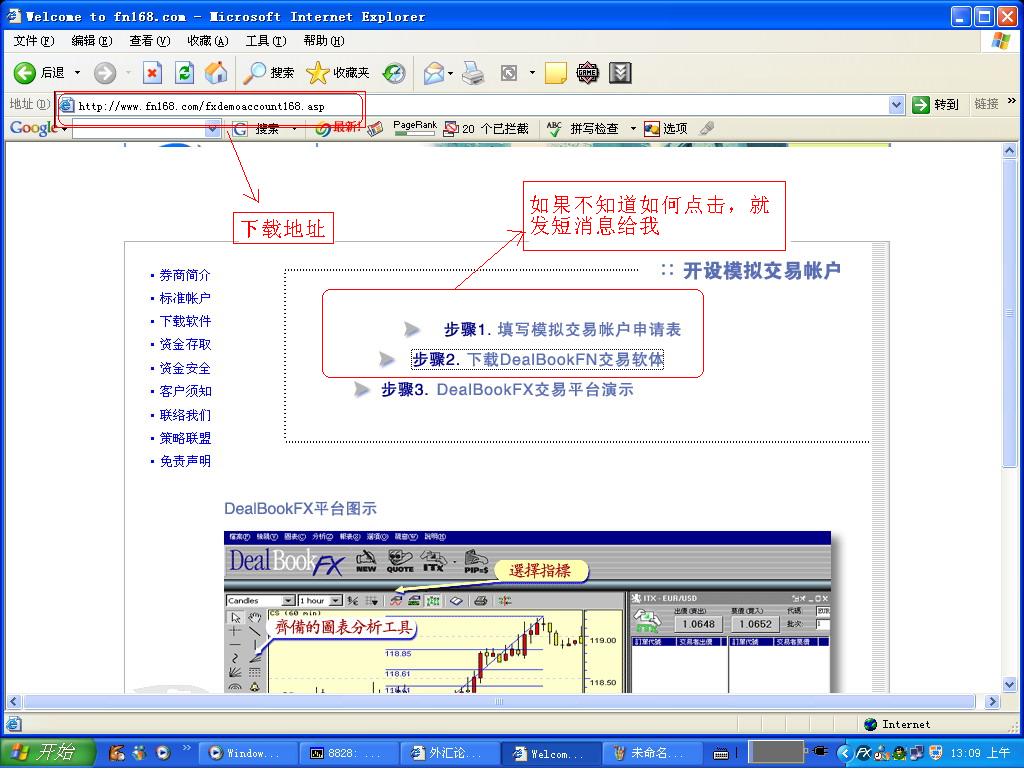This screenshot has width=1024, height=773.
Task: Open the 收藏(A) menu
Action: (208, 40)
